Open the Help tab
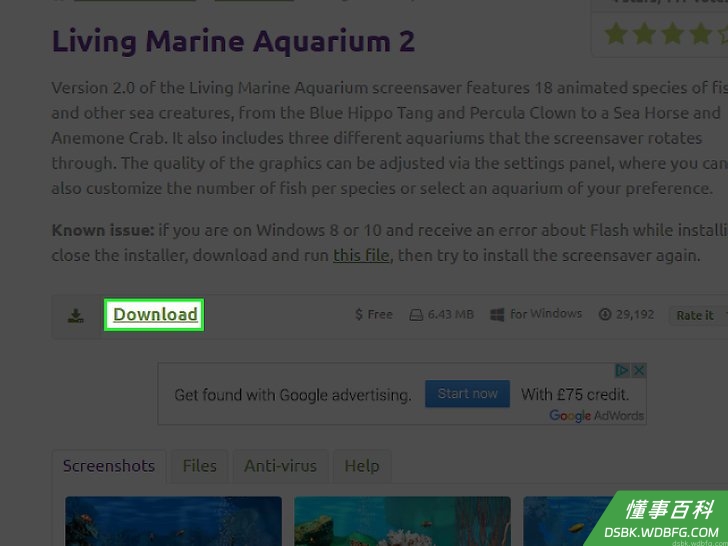Viewport: 728px width, 546px height. click(x=362, y=466)
